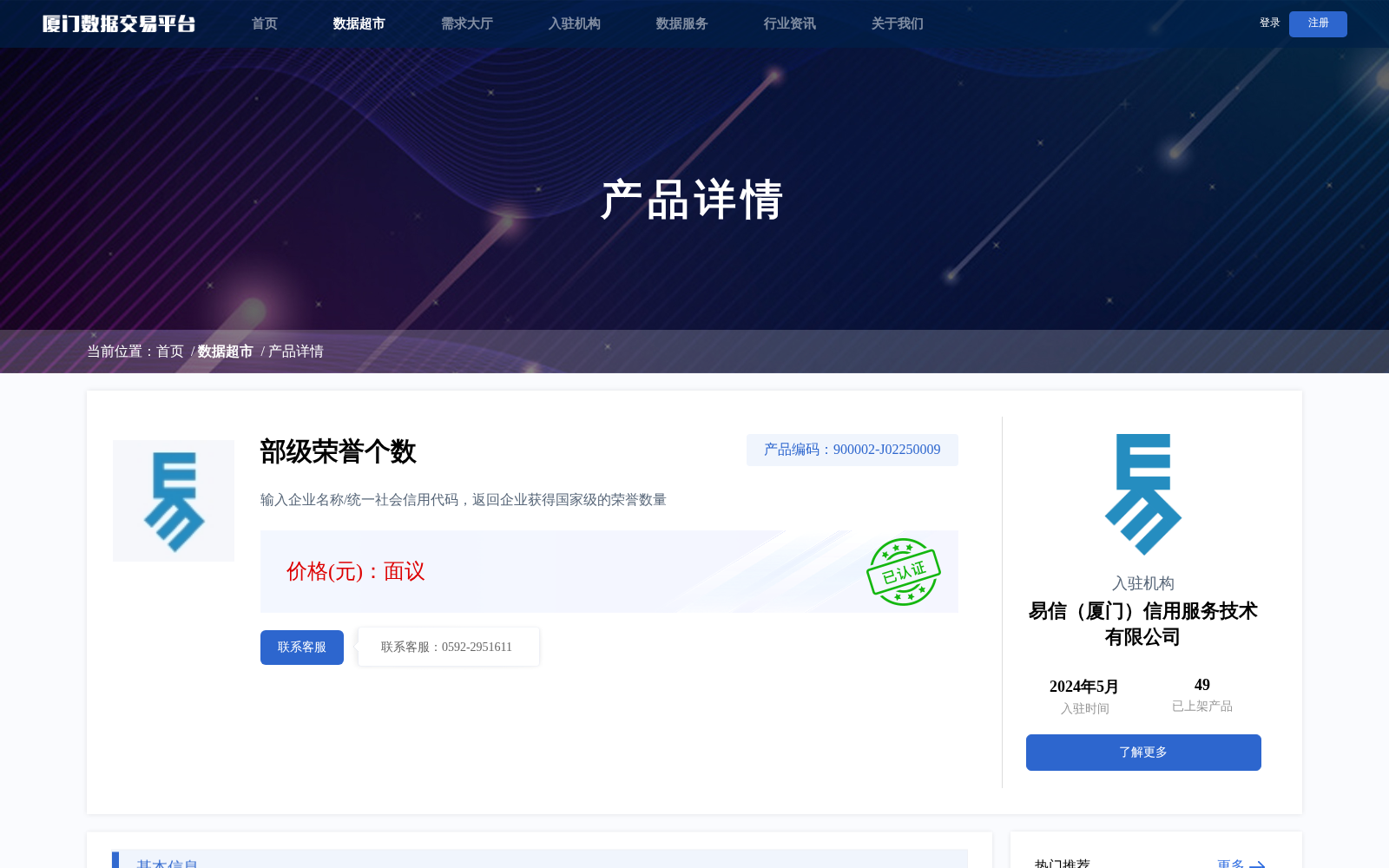Click the 49 已上架产品 count
The image size is (1389, 868).
coord(1202,685)
